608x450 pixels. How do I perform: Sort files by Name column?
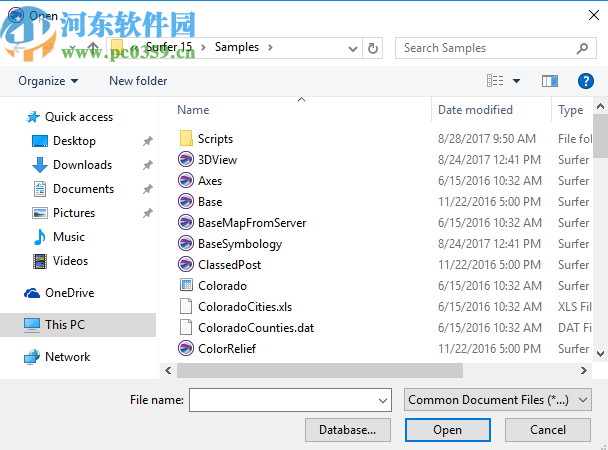coord(193,110)
